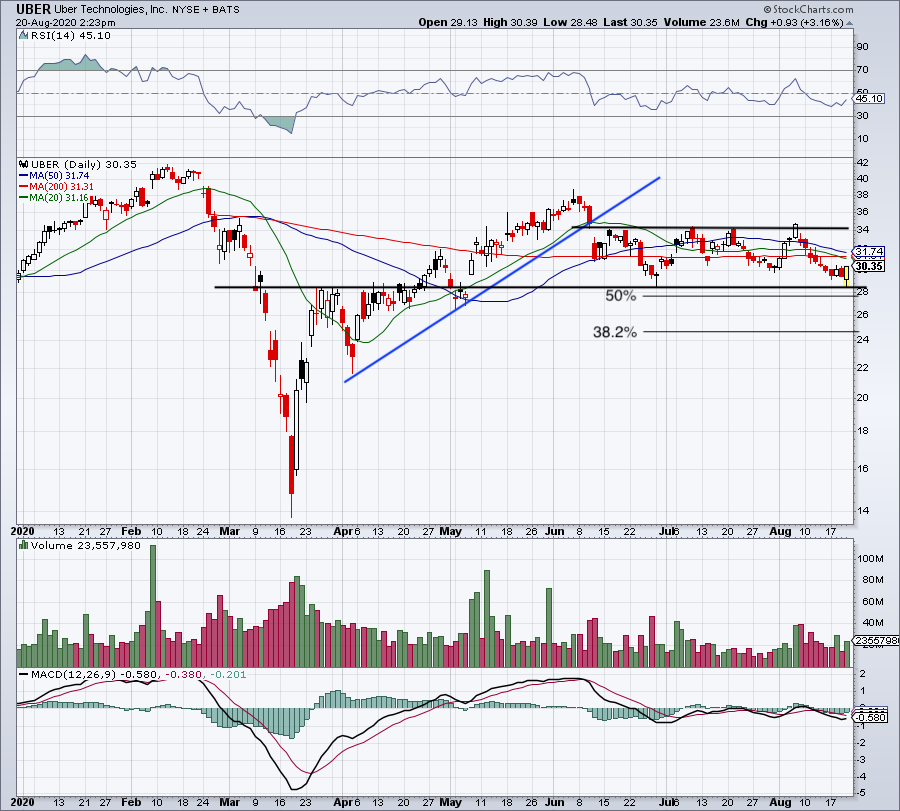Click the 90 level on RSI axis
The image size is (900, 811).
[862, 46]
